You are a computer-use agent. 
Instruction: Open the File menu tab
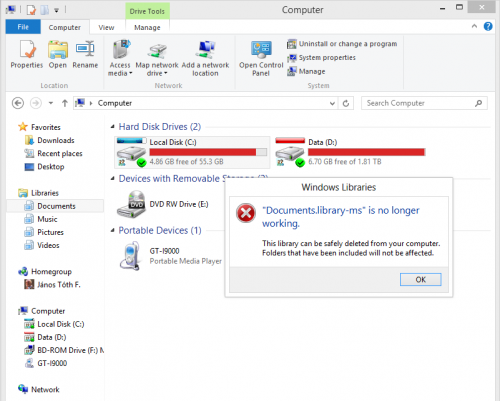tap(23, 27)
